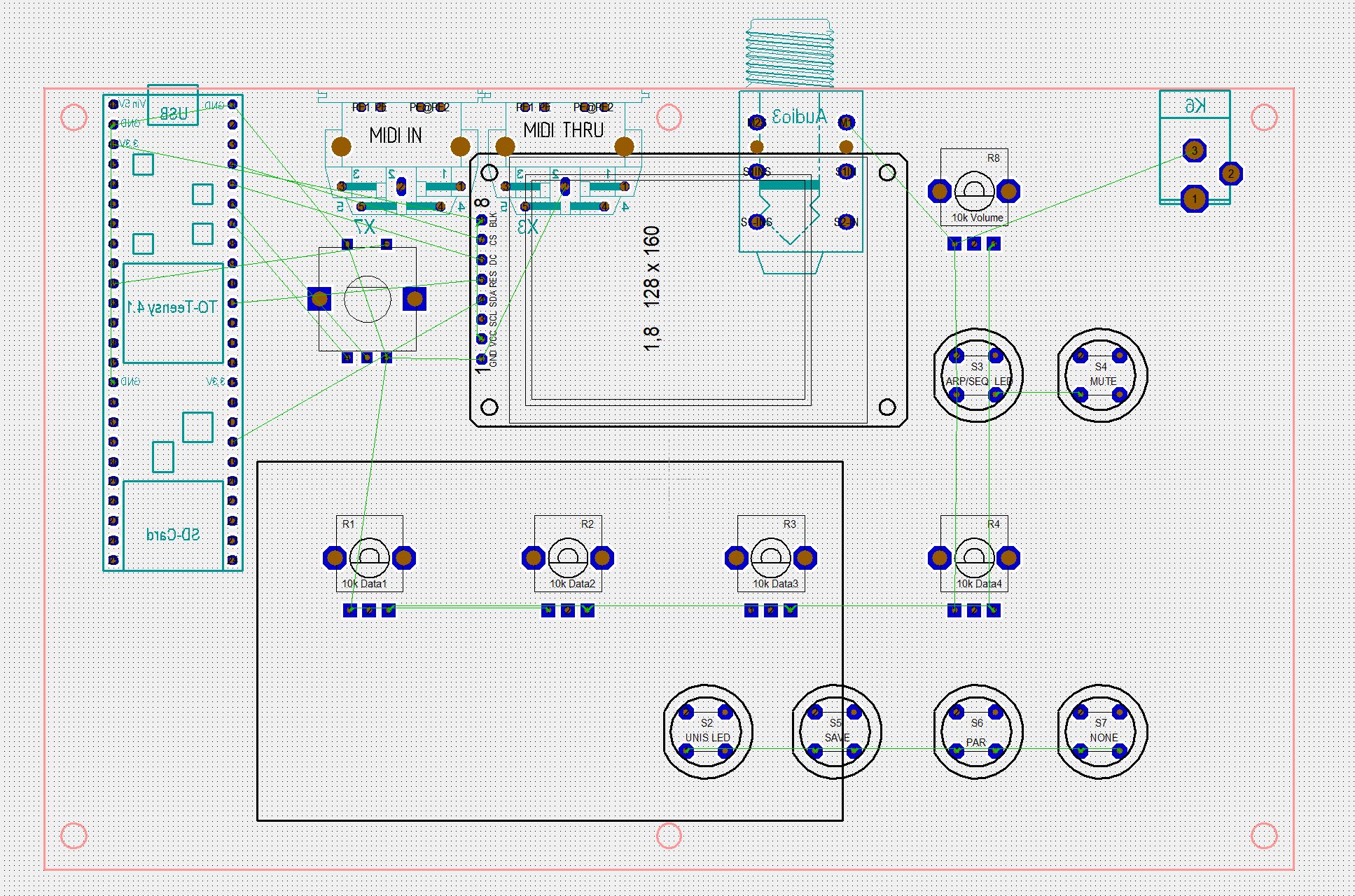Click the S3 ARP/SEQ LED switch footprint
Image resolution: width=1355 pixels, height=896 pixels.
pos(978,375)
